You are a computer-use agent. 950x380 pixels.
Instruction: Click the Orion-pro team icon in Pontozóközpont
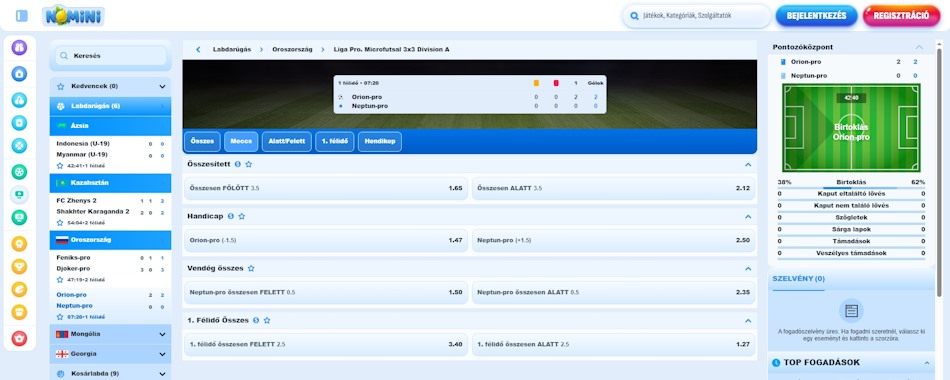[783, 62]
